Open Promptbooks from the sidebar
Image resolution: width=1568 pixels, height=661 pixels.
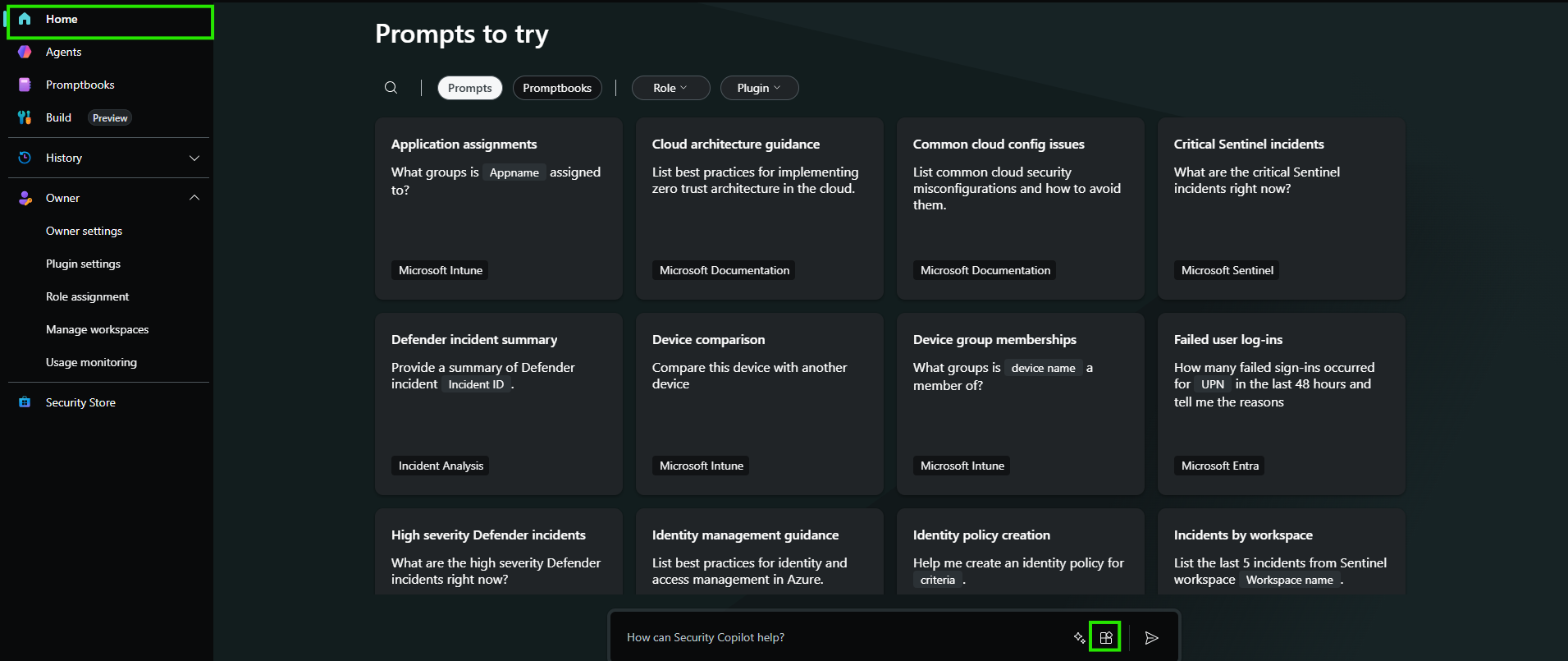tap(108, 85)
